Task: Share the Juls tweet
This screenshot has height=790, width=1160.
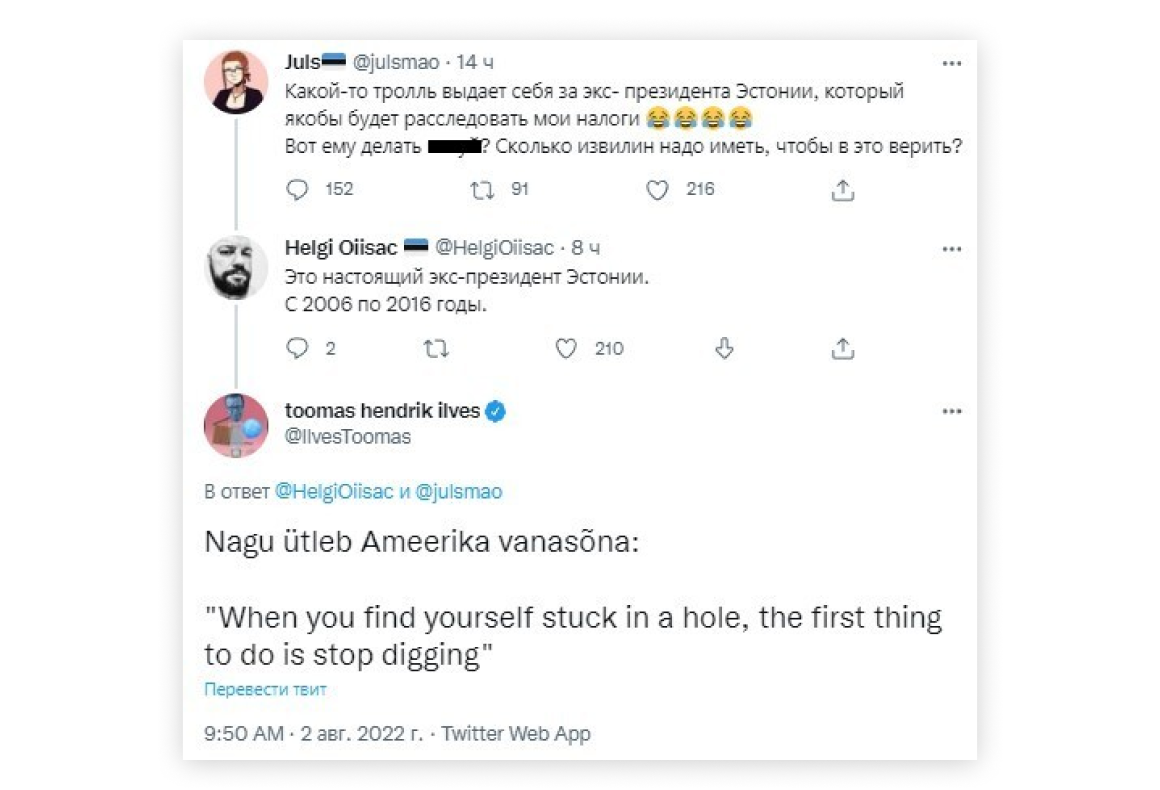Action: [x=842, y=189]
